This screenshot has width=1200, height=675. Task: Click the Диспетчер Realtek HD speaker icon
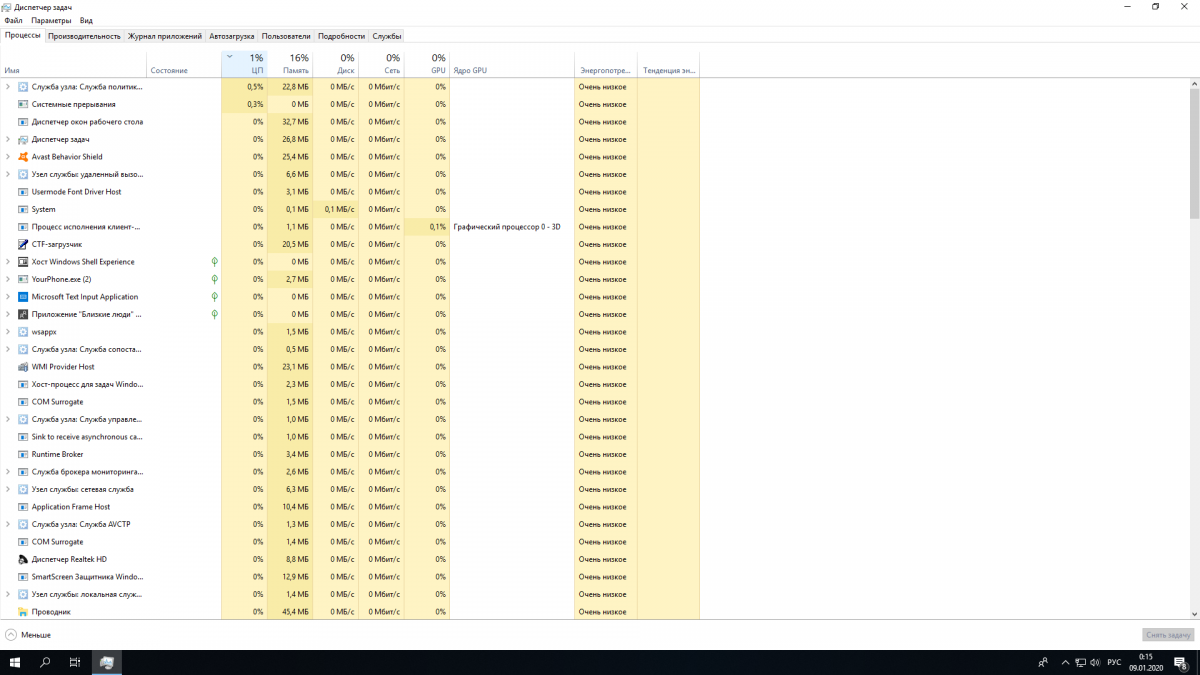click(x=23, y=559)
